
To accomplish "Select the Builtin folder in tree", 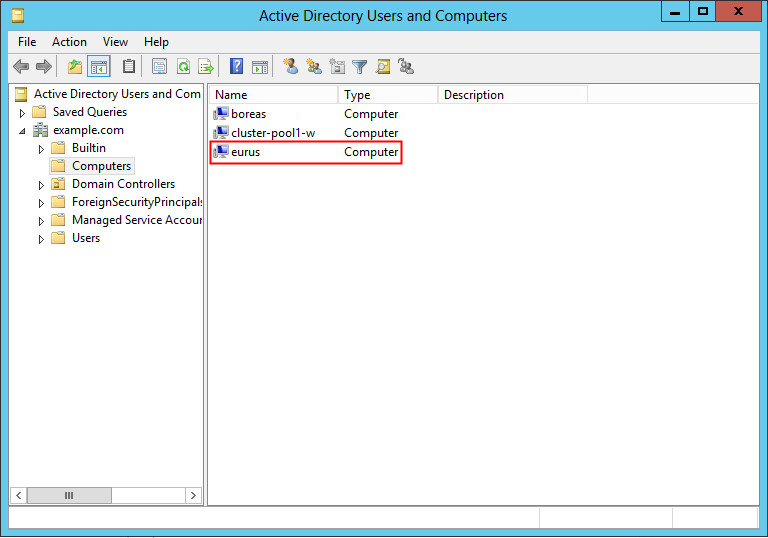I will coord(88,148).
